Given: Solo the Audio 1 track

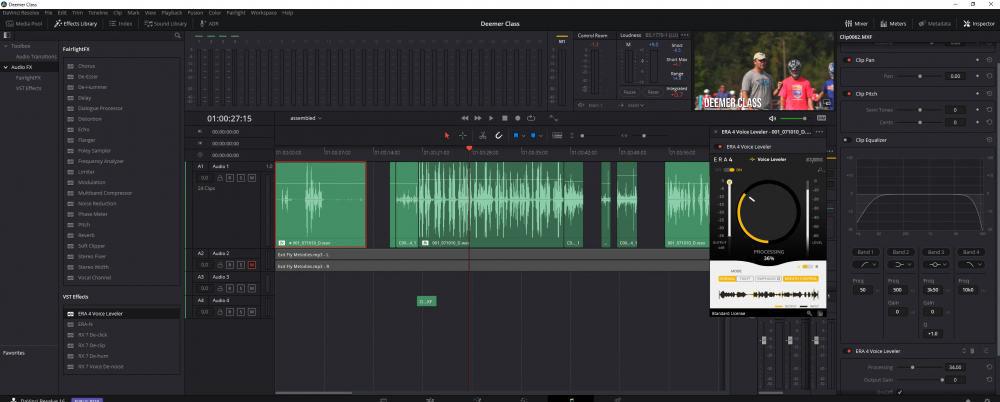Looking at the screenshot, I should pos(241,177).
